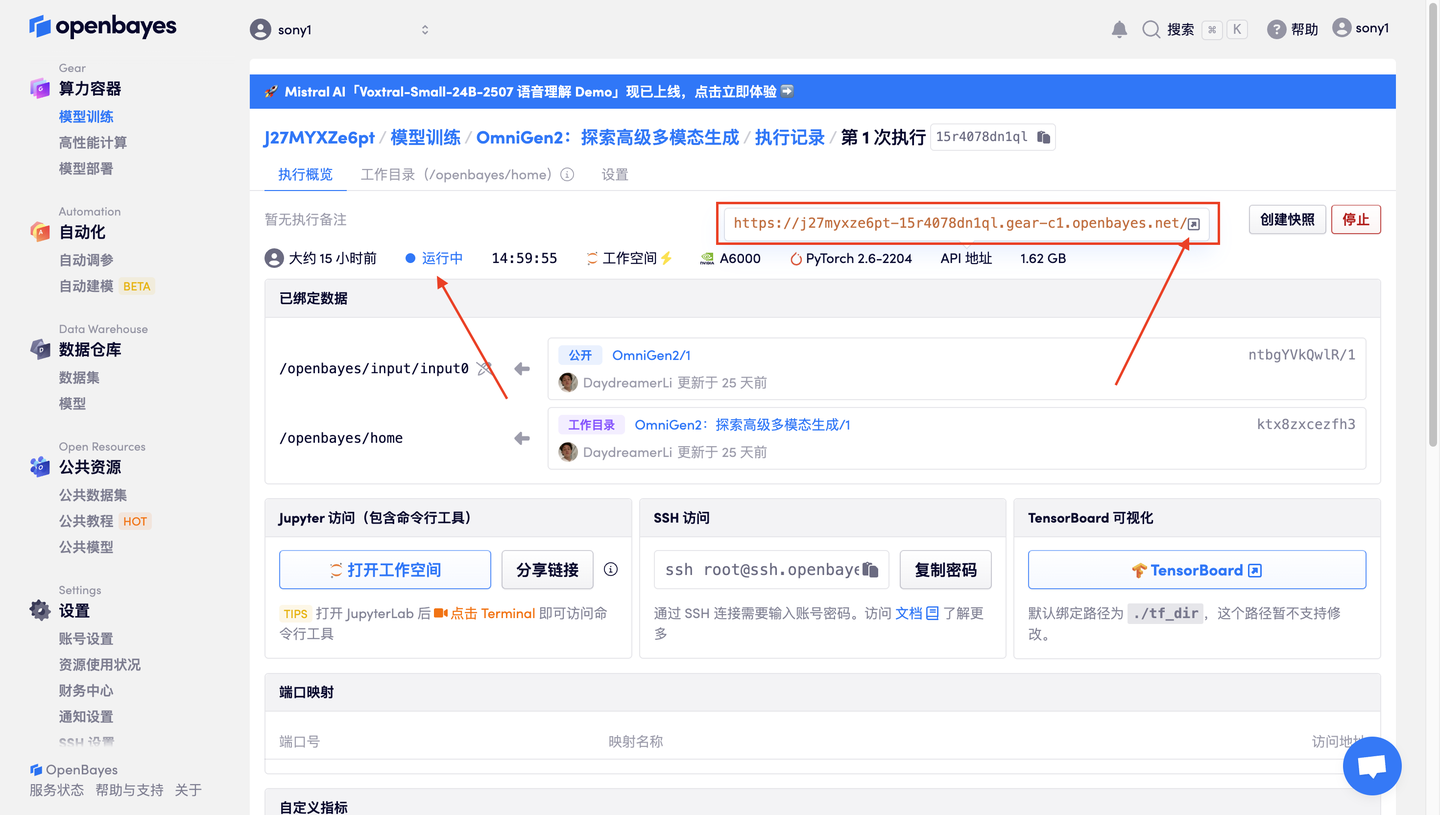The width and height of the screenshot is (1440, 815).
Task: Click the Voxtral-Small-24B-2507 announcement banner
Action: point(822,91)
